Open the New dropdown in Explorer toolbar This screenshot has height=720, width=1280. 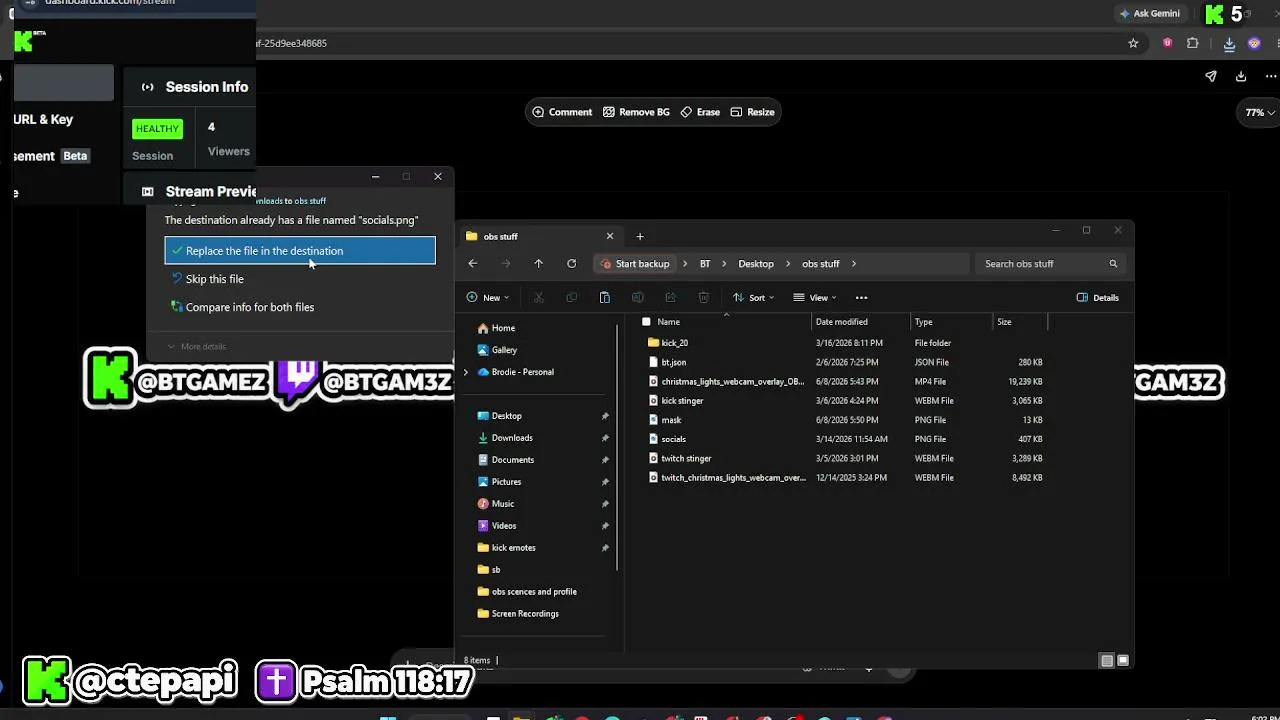point(488,298)
